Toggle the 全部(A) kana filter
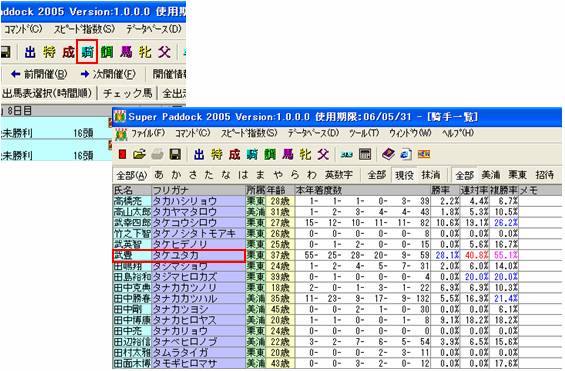Screen dimensions: 565x371 [132, 175]
